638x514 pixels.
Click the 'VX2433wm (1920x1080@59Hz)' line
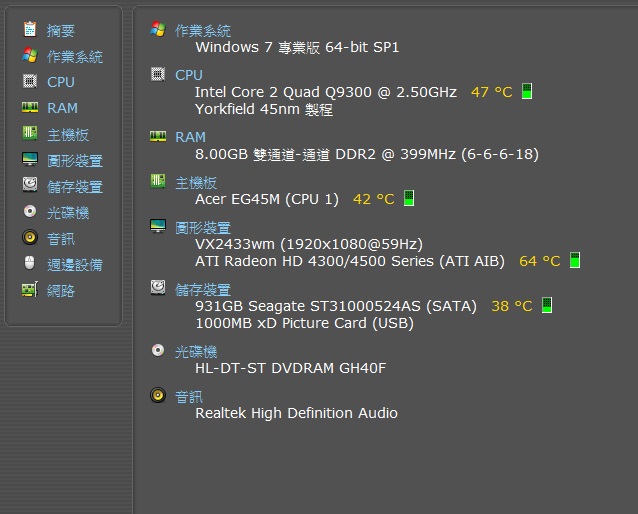coord(309,244)
